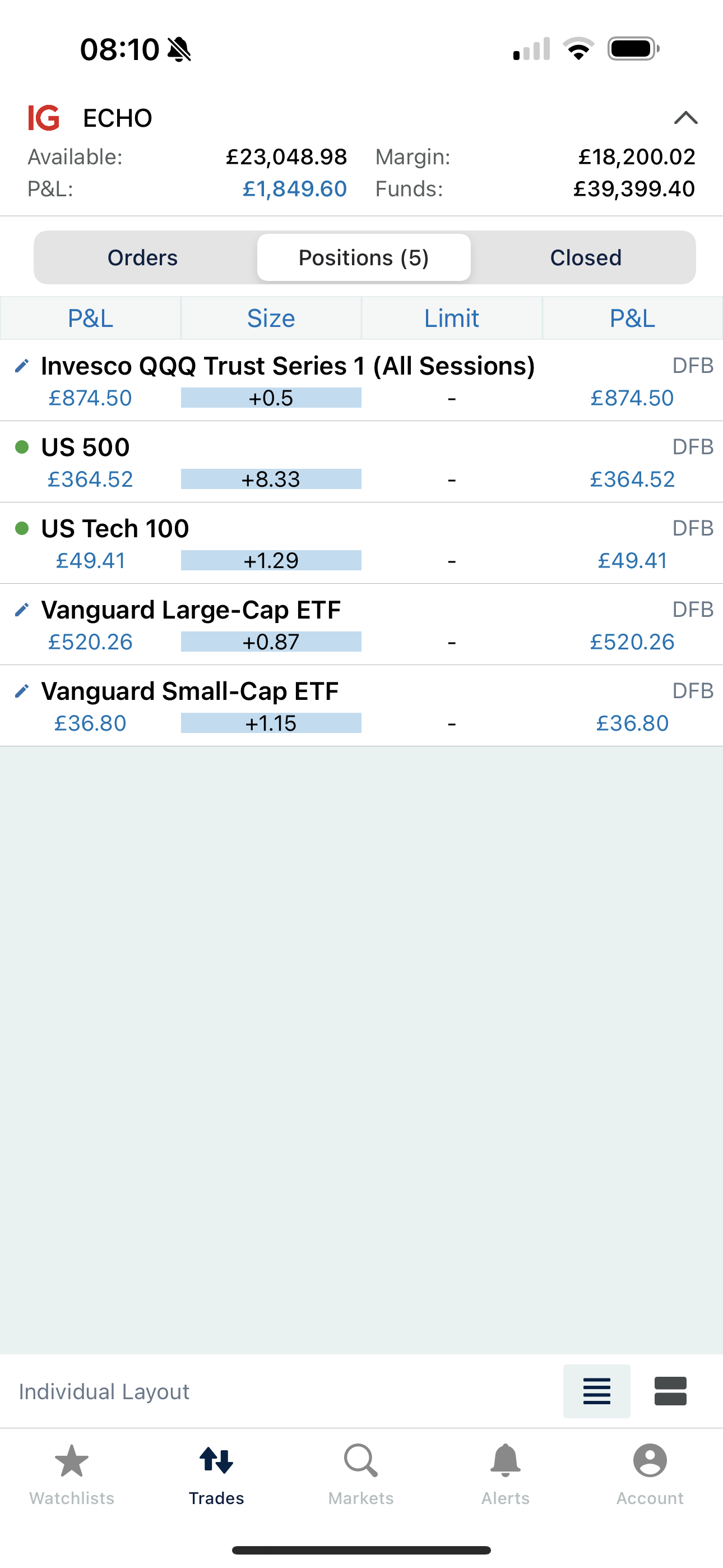The width and height of the screenshot is (723, 1568).
Task: Open the US 500 position
Action: 361,462
